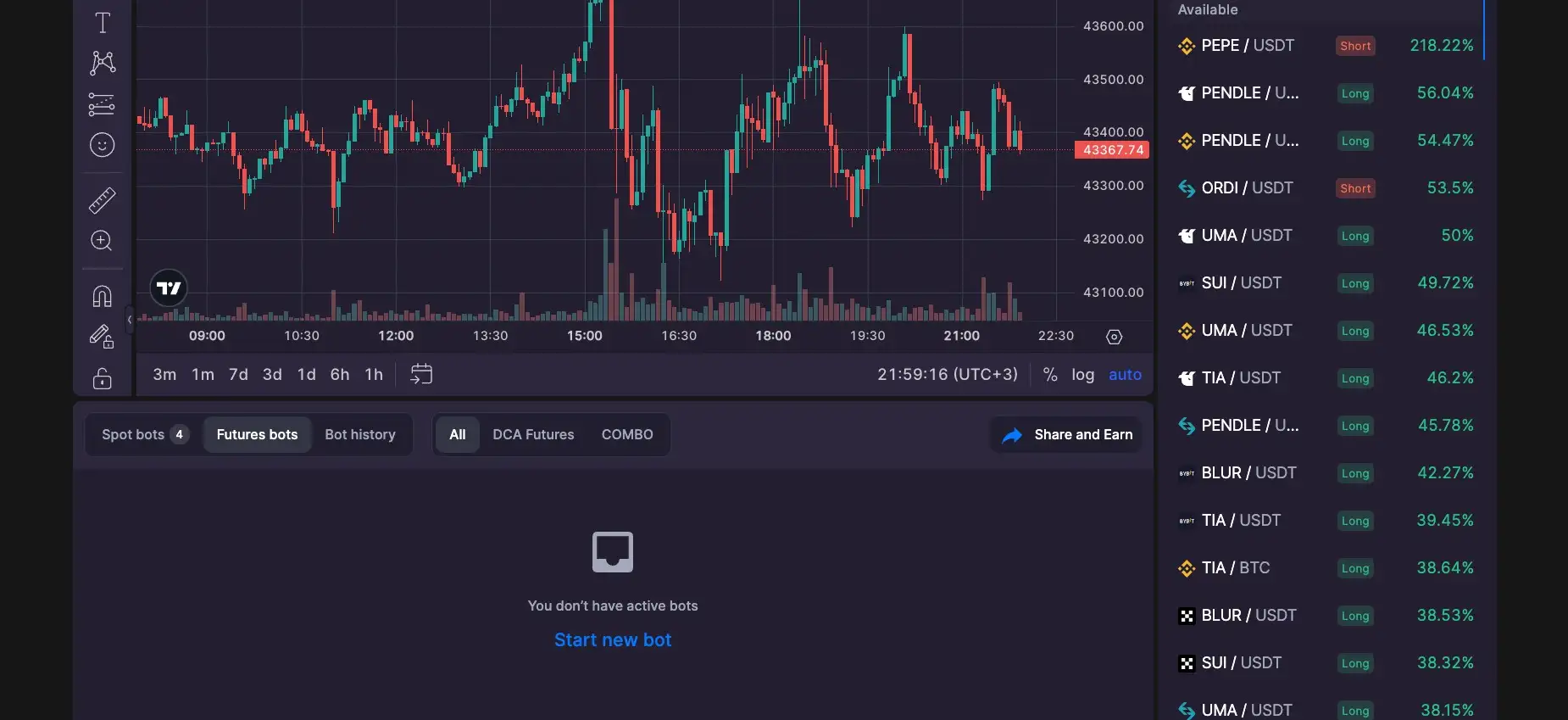1568x720 pixels.
Task: Toggle Magnet mode on the chart
Action: pos(102,296)
